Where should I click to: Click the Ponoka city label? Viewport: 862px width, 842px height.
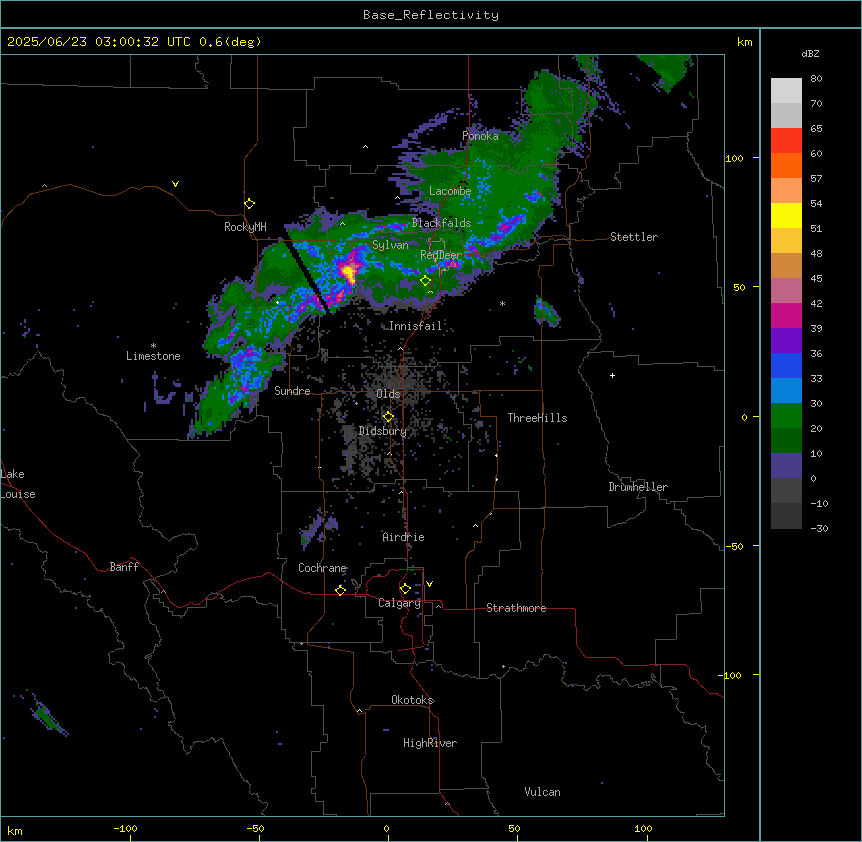click(480, 136)
